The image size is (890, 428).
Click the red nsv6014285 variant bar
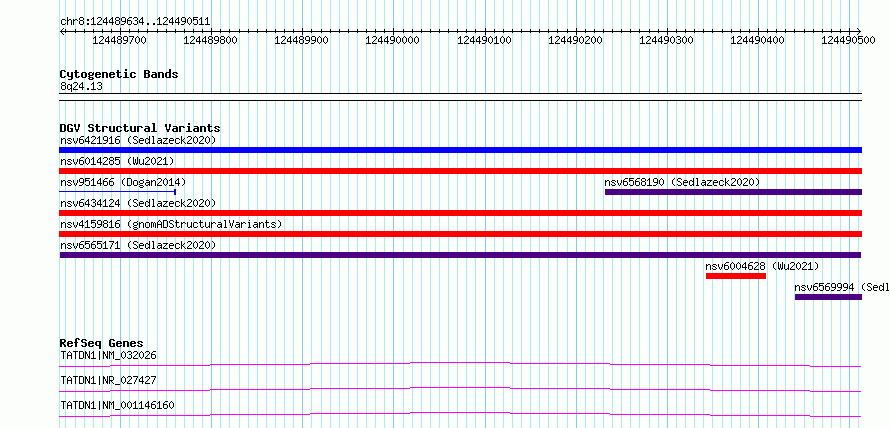coord(460,171)
